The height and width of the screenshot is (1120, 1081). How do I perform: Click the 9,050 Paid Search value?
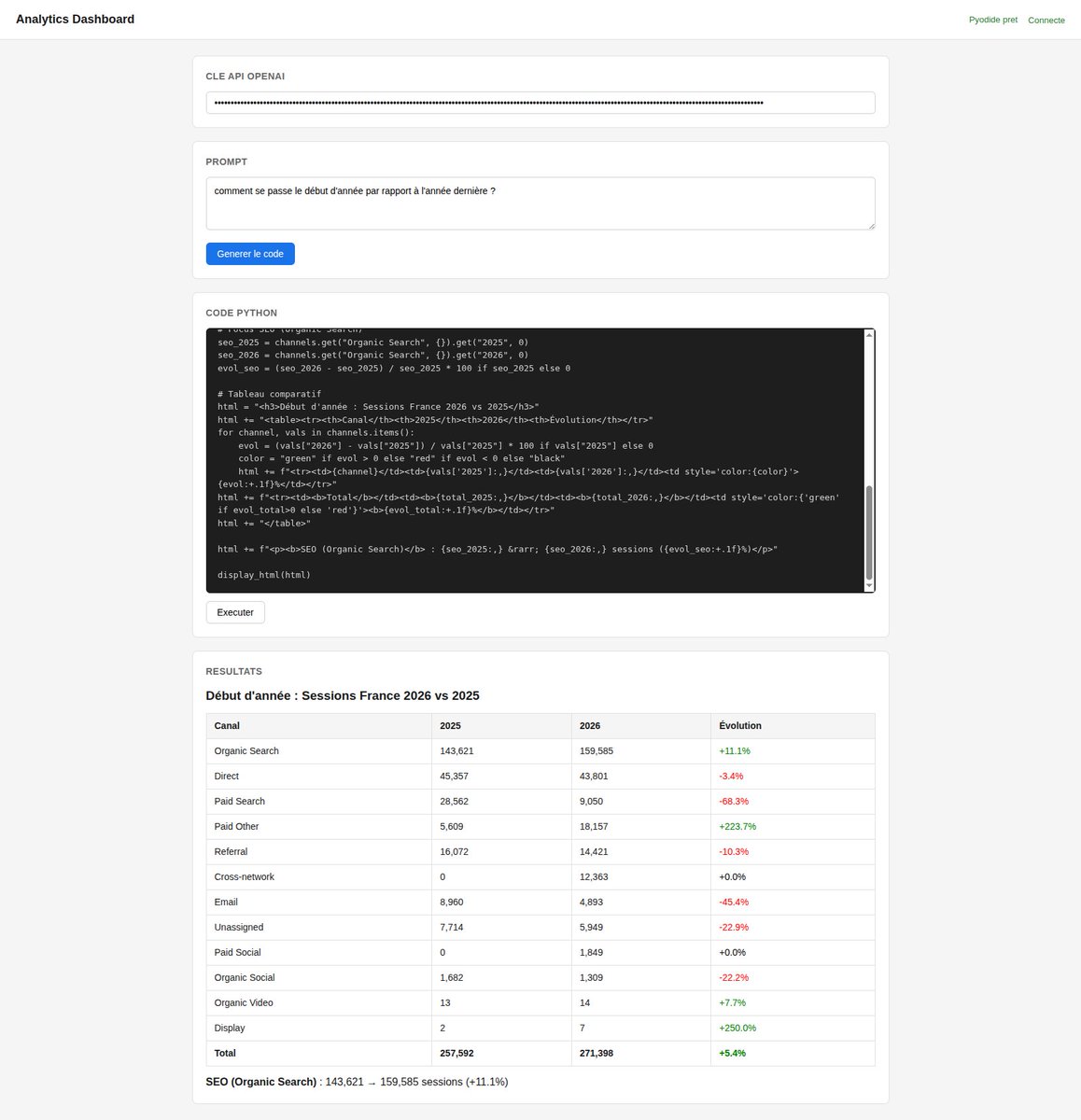(591, 801)
